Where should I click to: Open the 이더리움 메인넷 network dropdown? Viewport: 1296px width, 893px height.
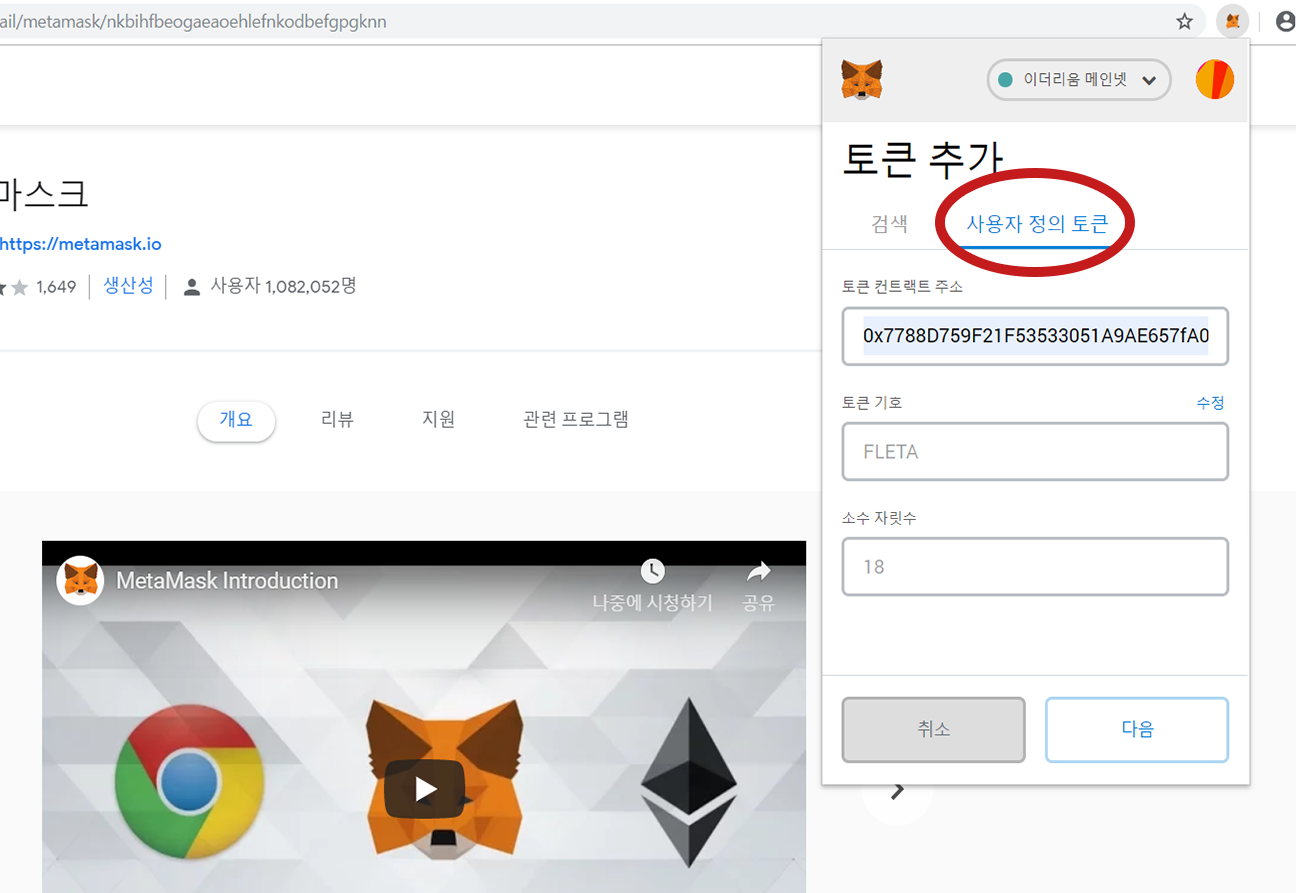1078,80
